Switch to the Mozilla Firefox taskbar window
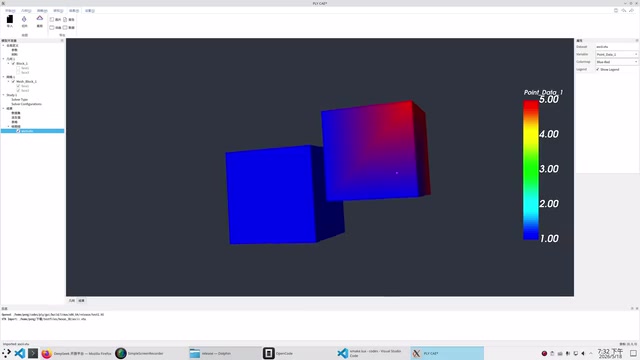The height and width of the screenshot is (360, 640). 77,353
